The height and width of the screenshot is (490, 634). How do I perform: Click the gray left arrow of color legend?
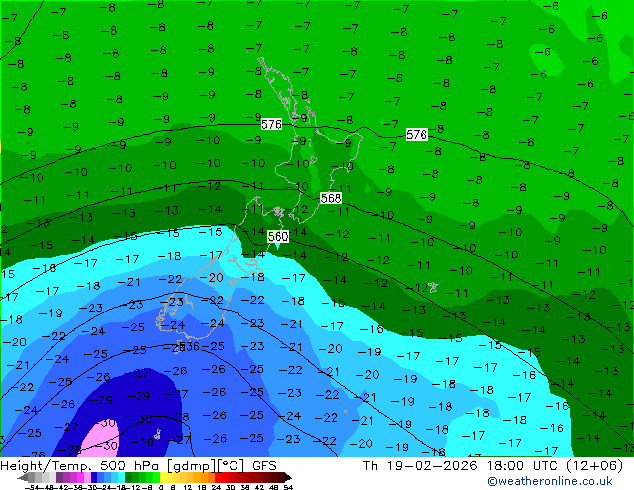(x=23, y=478)
